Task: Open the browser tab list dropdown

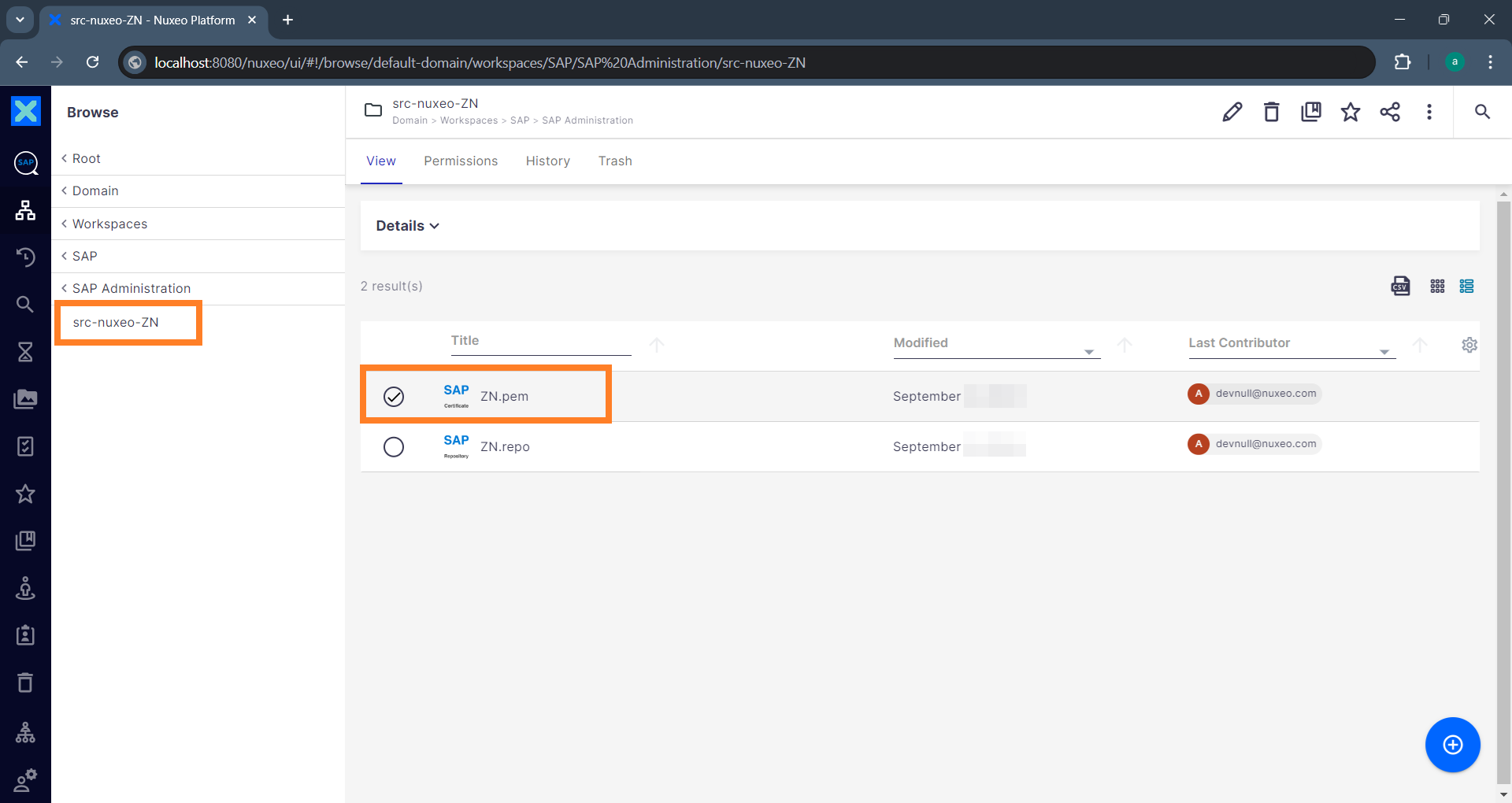Action: 20,20
